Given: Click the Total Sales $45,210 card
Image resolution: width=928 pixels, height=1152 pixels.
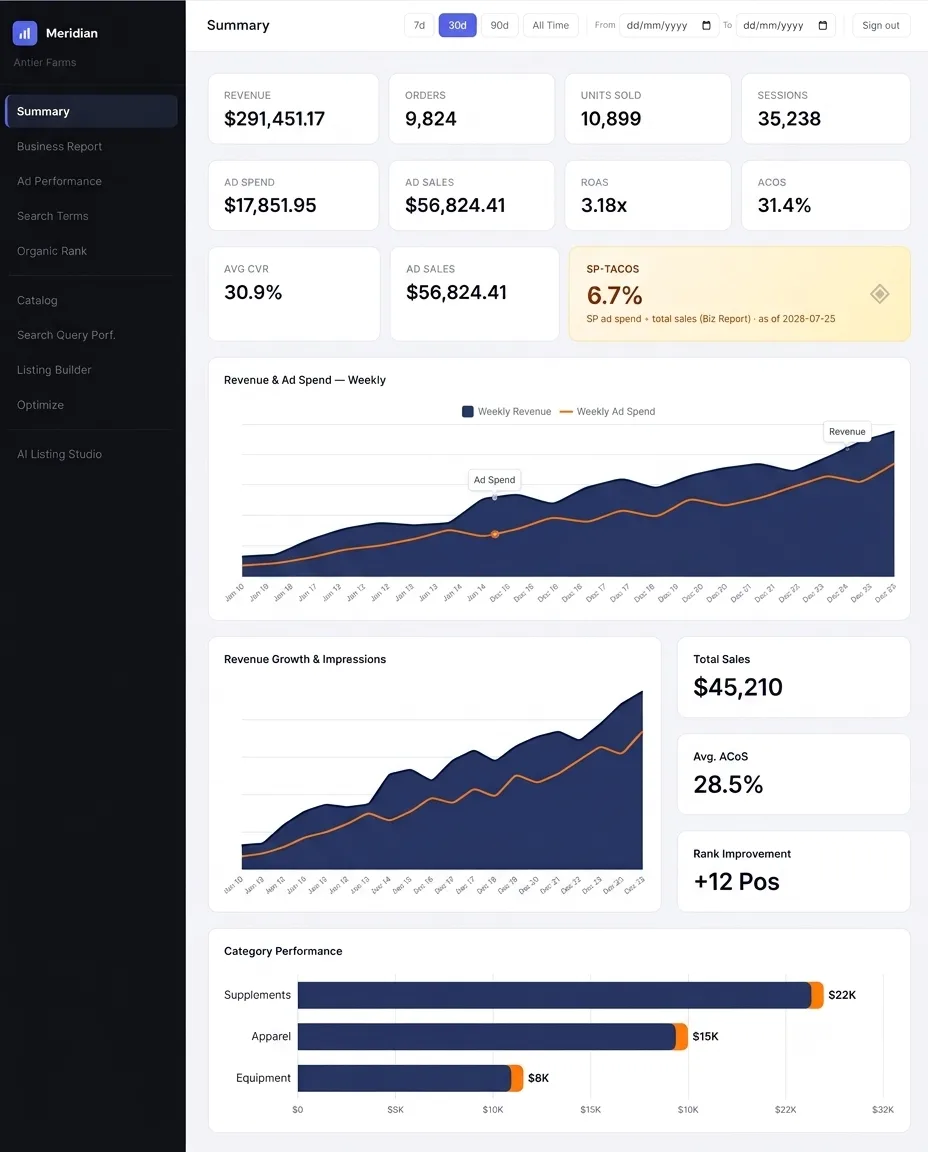Looking at the screenshot, I should (794, 677).
